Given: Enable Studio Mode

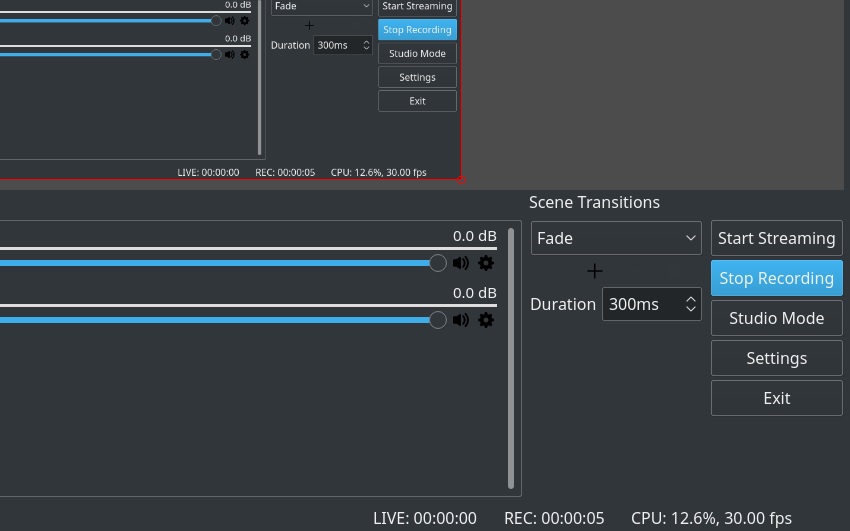Looking at the screenshot, I should tap(777, 318).
